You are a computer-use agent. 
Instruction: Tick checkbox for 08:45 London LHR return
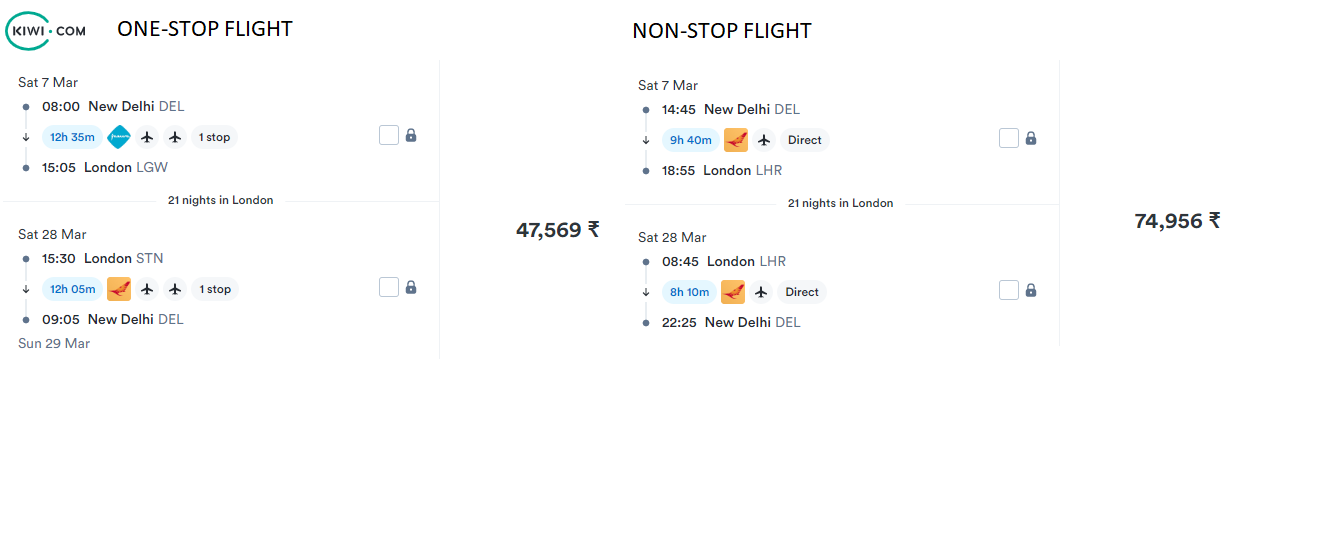(1009, 290)
